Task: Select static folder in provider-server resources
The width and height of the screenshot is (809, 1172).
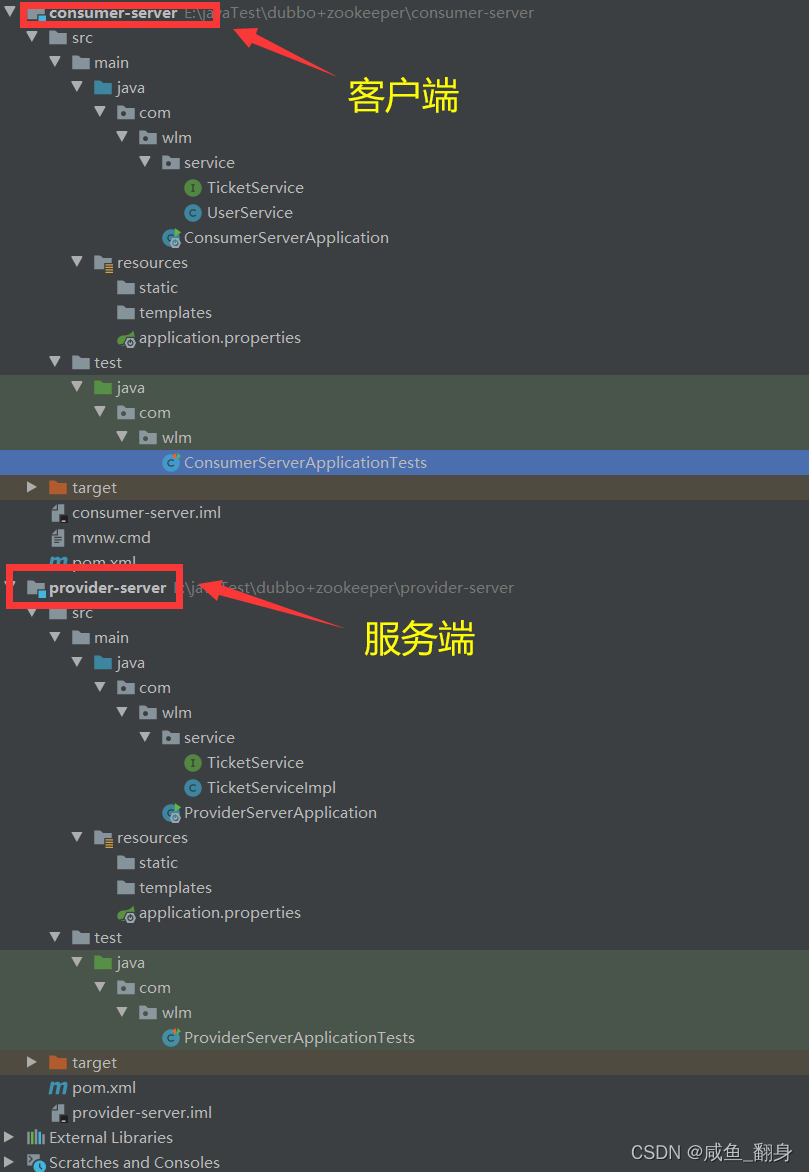Action: [158, 863]
